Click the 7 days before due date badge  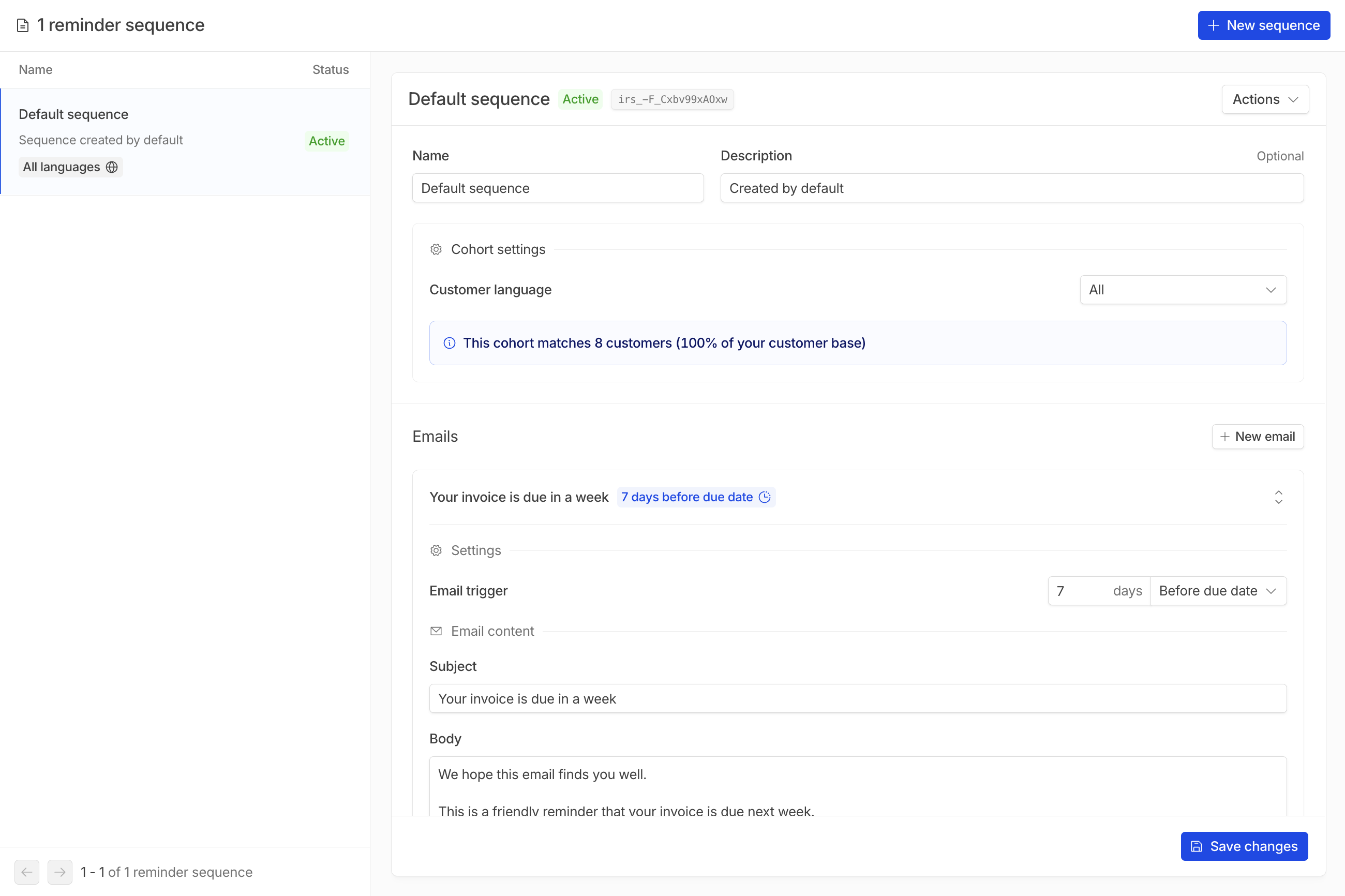pyautogui.click(x=696, y=497)
